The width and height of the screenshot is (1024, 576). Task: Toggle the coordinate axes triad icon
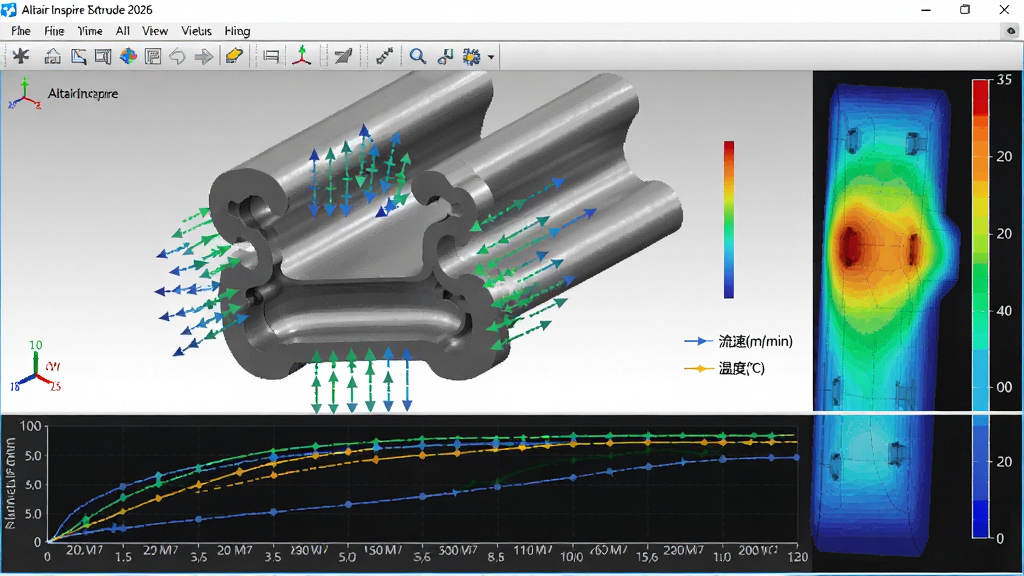tap(301, 56)
